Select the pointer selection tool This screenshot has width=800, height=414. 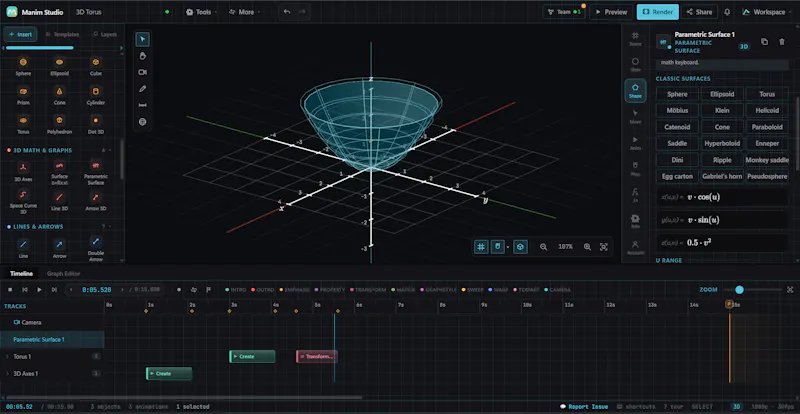[x=142, y=39]
